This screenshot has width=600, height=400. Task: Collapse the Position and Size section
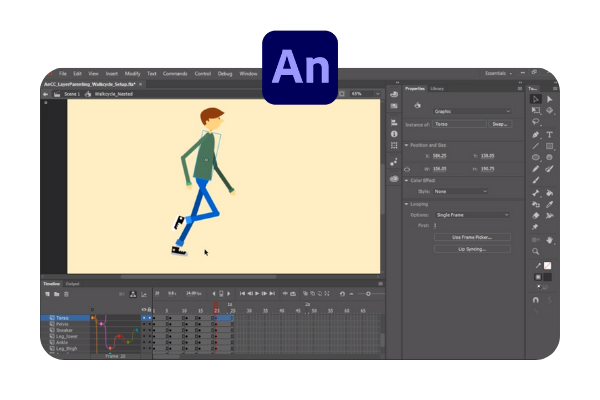coord(408,145)
